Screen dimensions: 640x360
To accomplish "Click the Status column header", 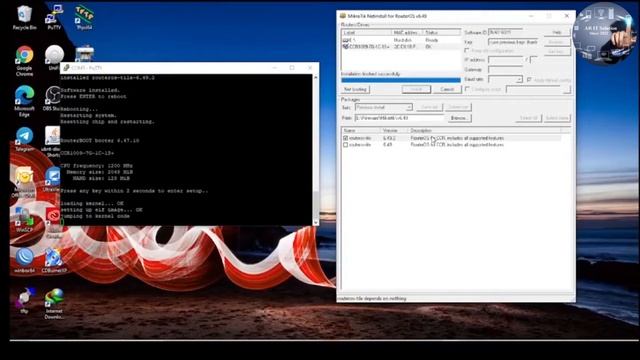I will click(x=442, y=32).
